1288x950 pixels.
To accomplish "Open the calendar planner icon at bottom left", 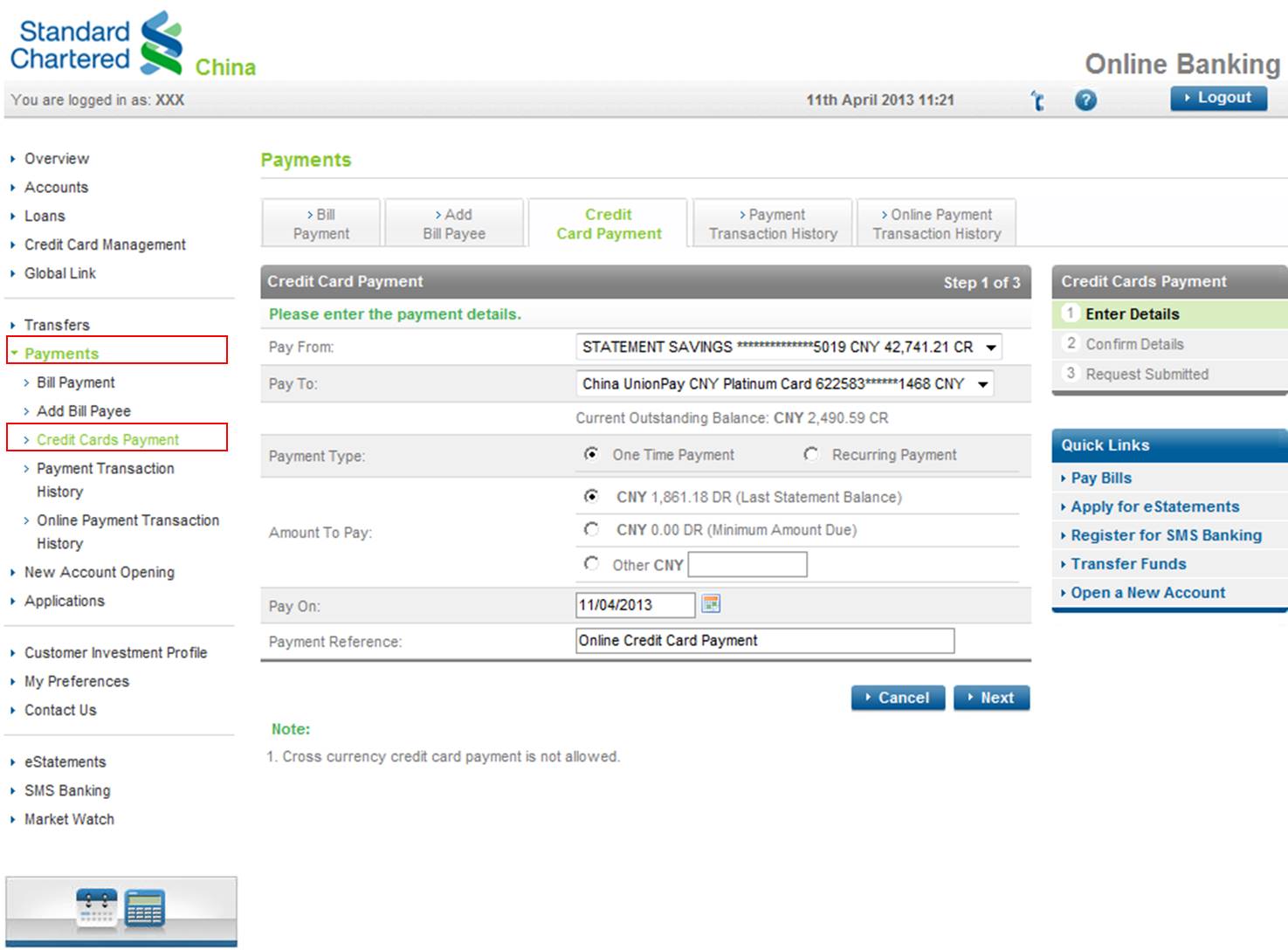I will pos(96,908).
